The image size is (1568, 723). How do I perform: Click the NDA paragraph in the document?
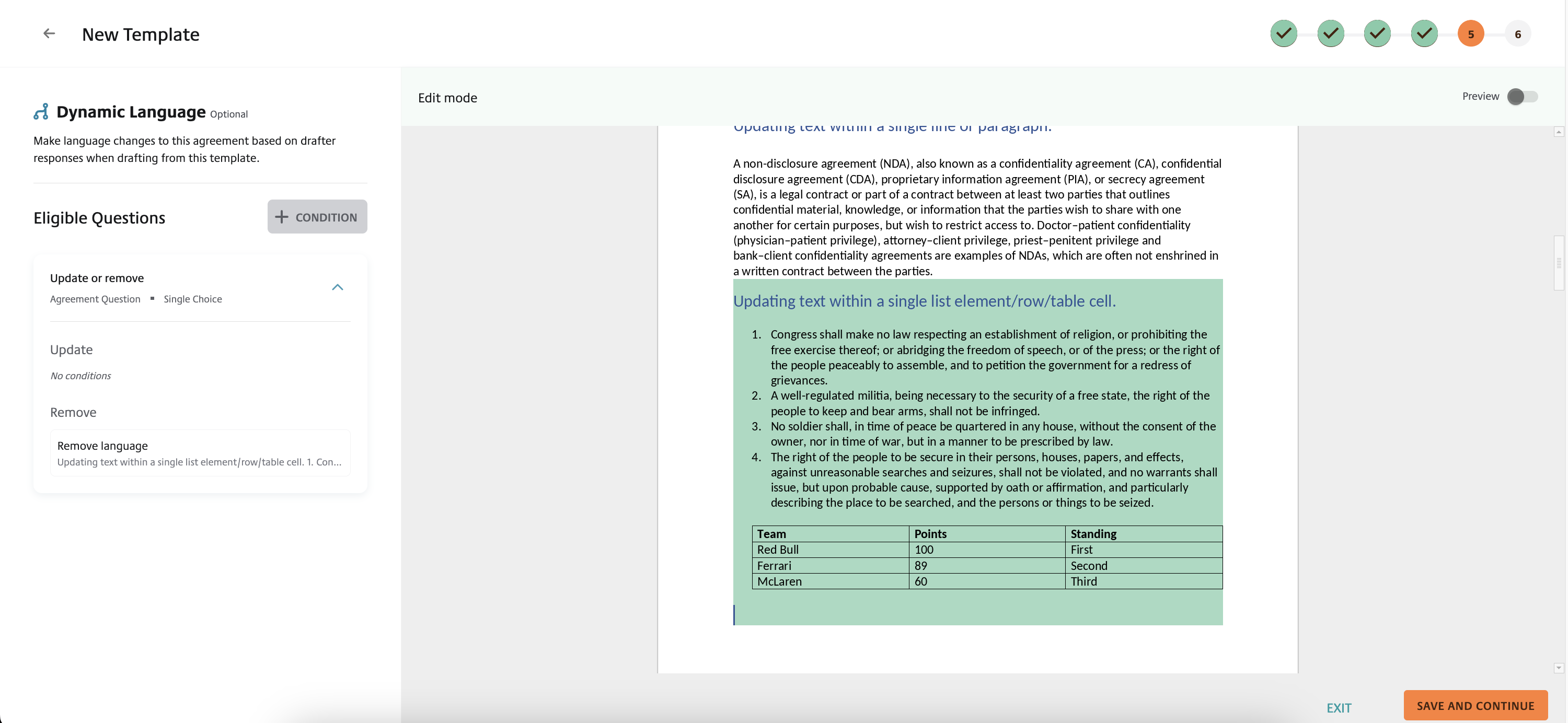coord(977,217)
